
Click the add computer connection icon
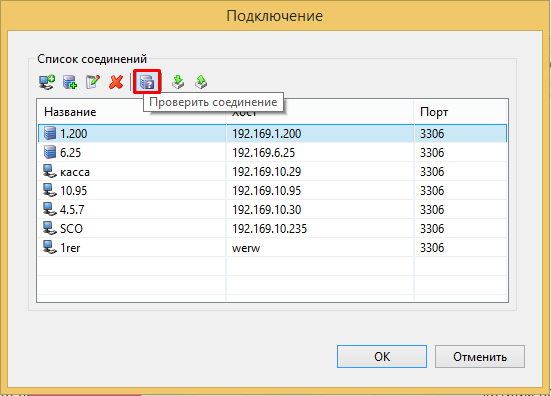coord(47,82)
